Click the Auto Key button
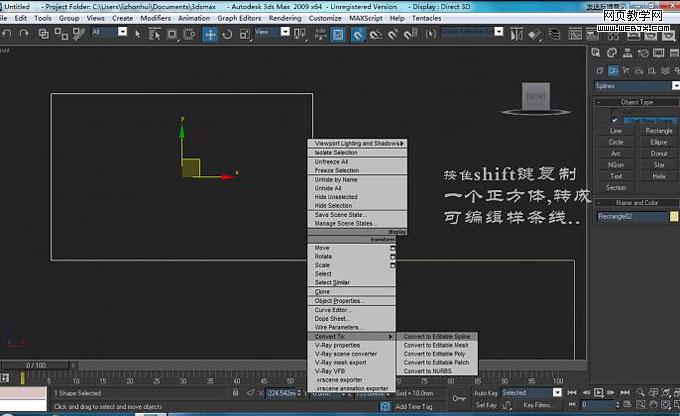 click(x=486, y=393)
